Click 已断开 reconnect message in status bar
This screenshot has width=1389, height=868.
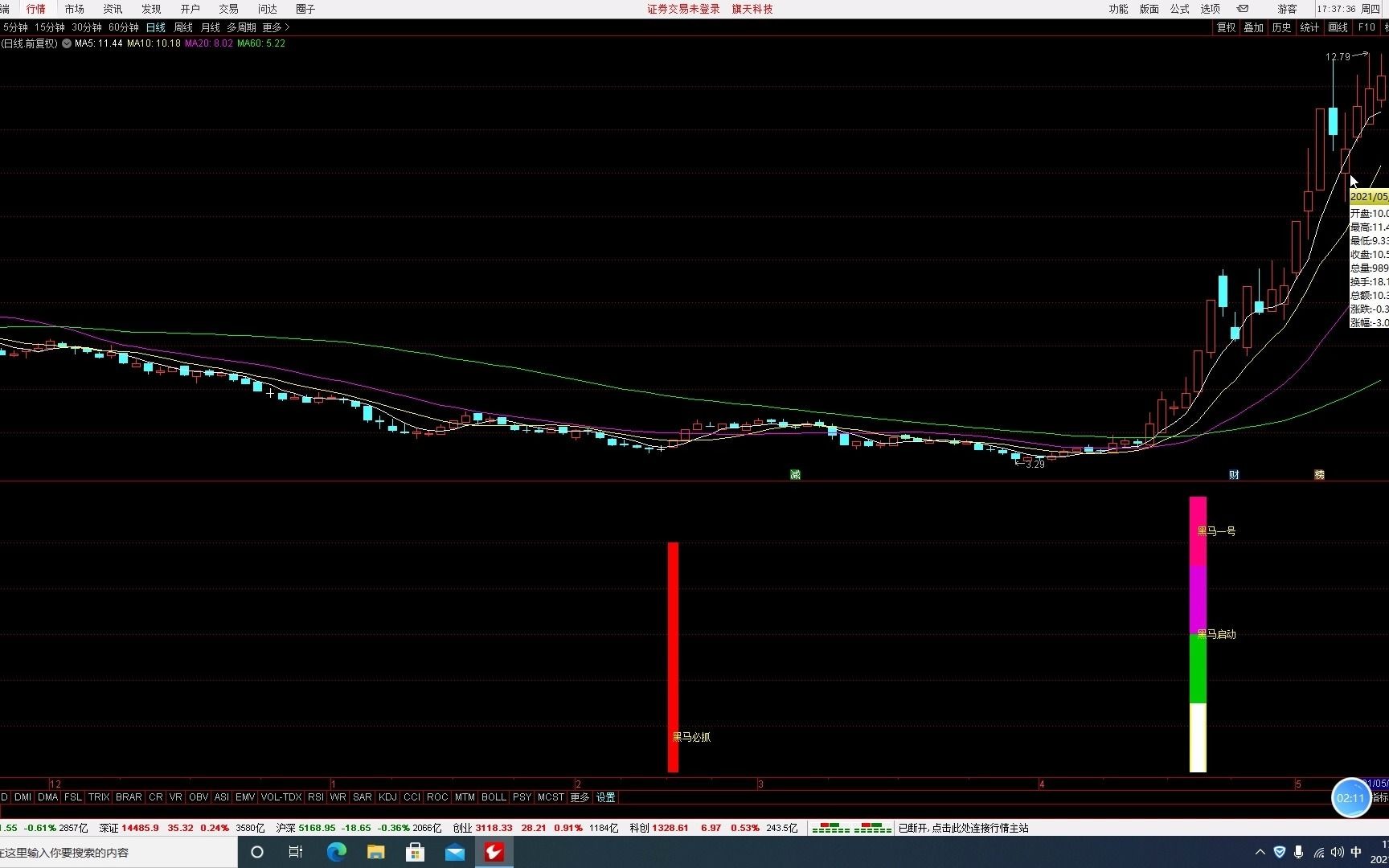963,828
